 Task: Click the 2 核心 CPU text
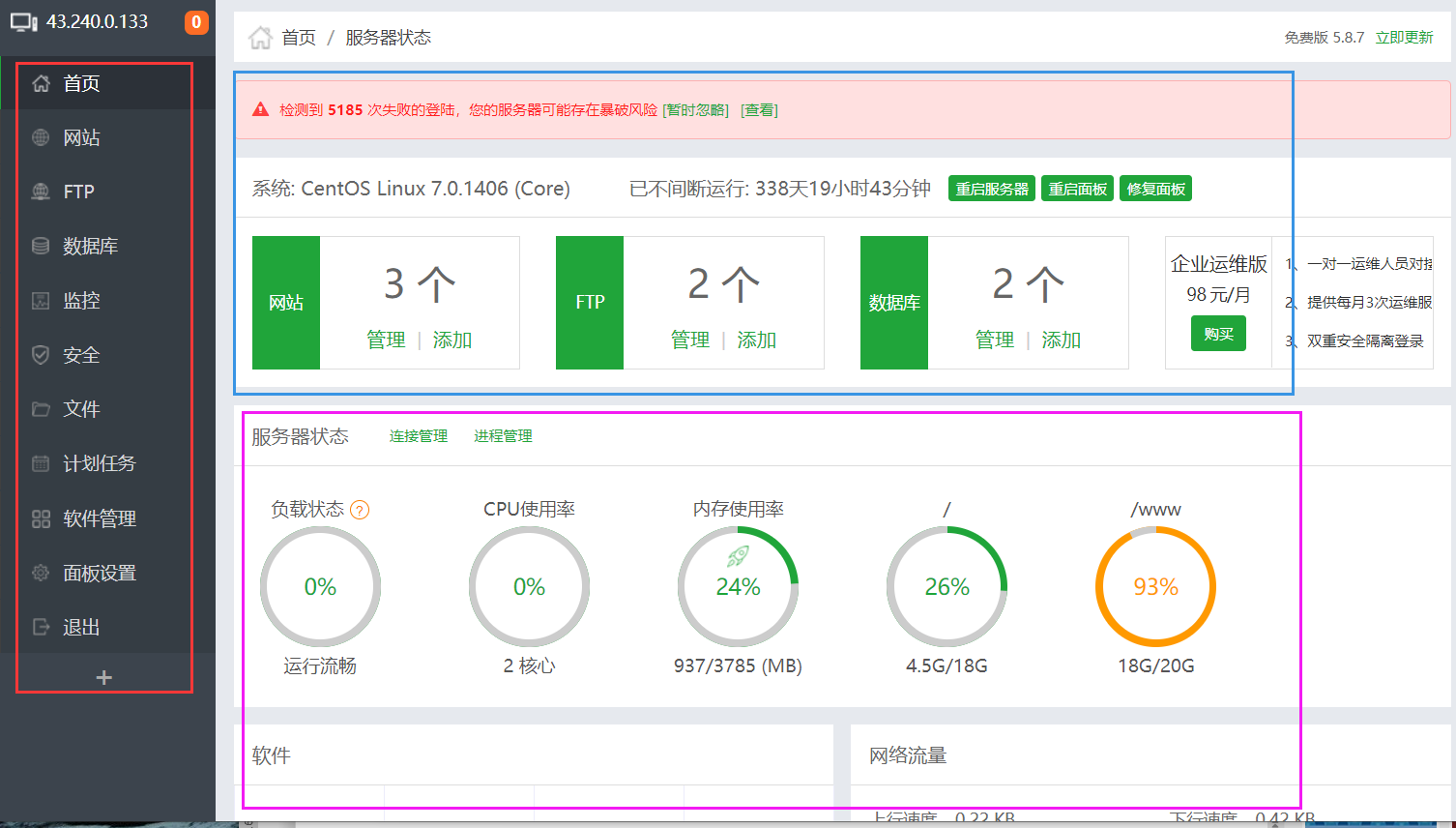tap(529, 665)
